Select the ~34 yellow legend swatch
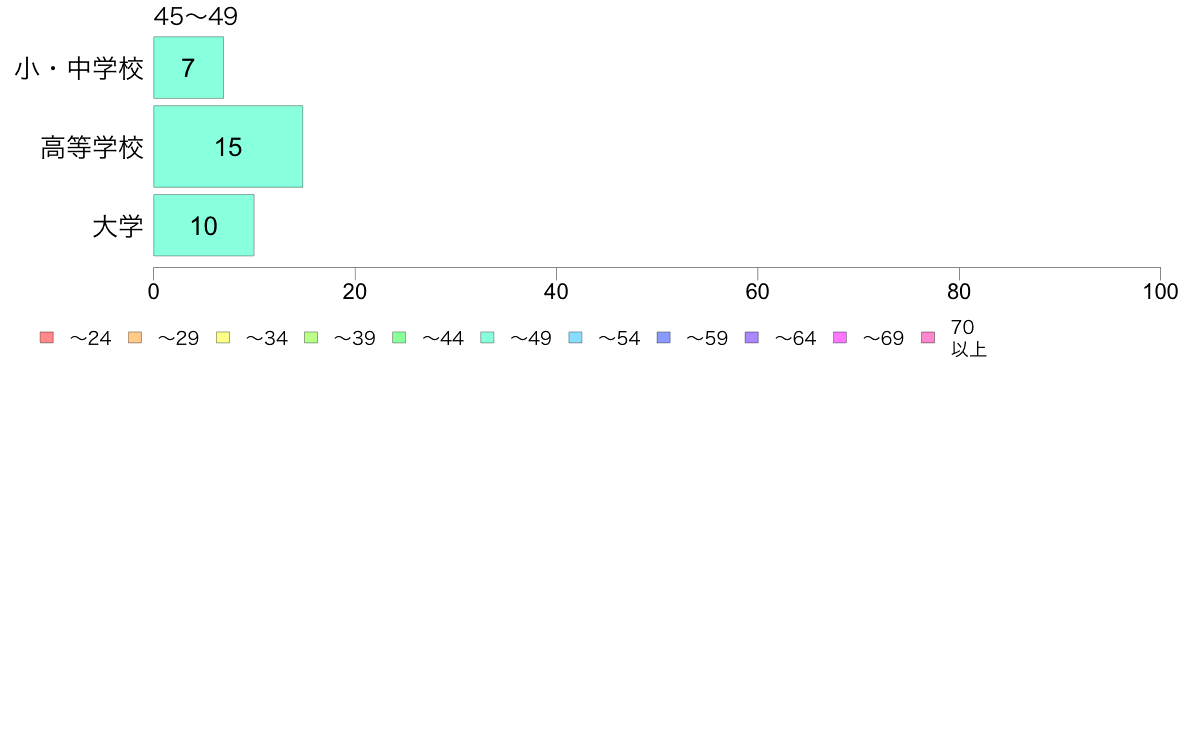 pyautogui.click(x=223, y=338)
